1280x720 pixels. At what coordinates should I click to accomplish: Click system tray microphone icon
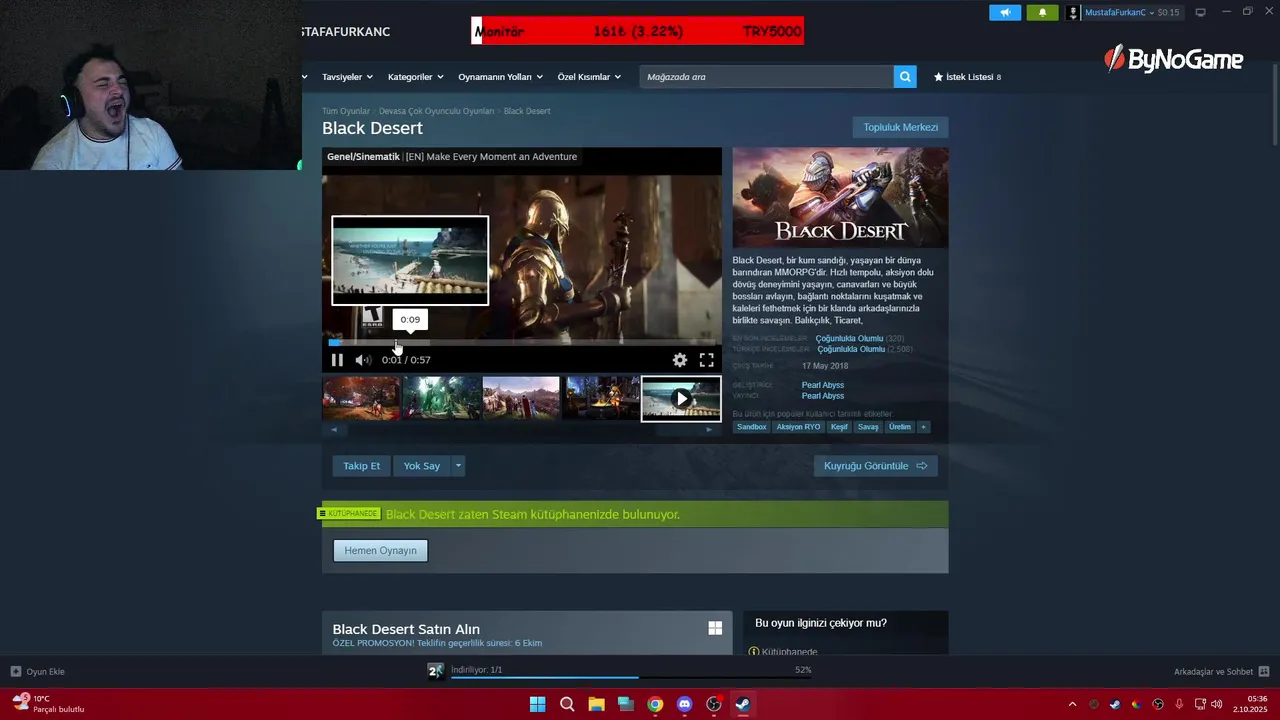coord(1180,704)
